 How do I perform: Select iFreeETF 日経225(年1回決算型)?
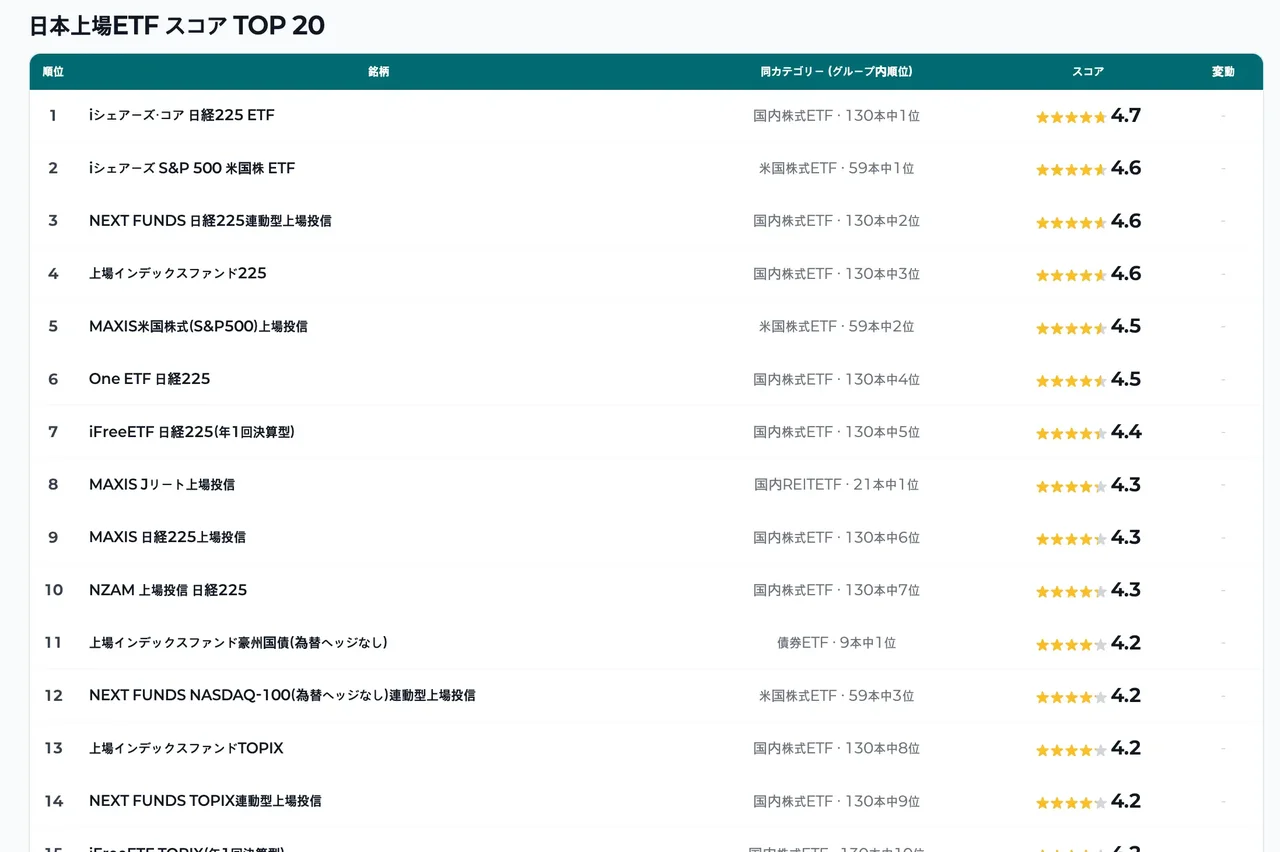192,432
